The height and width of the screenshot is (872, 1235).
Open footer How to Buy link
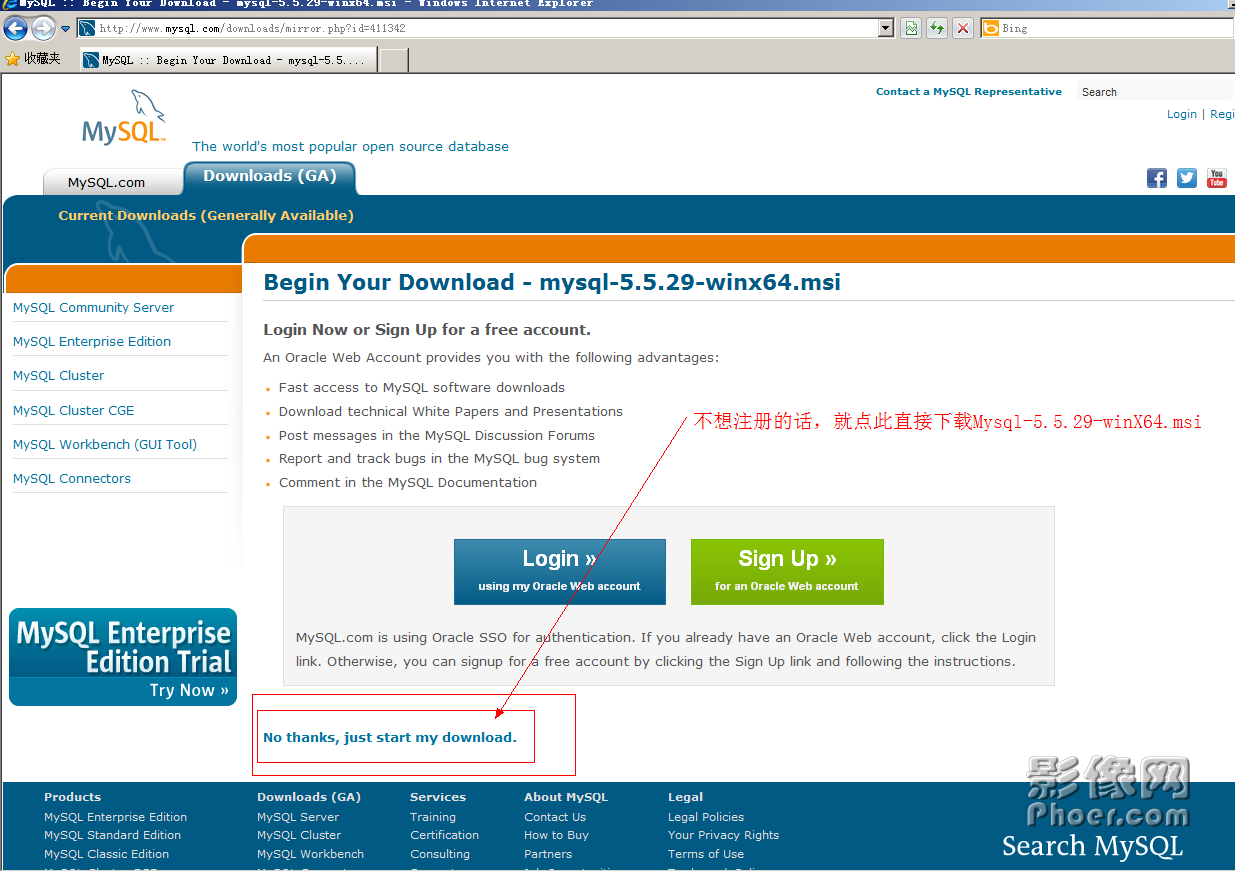(x=557, y=835)
